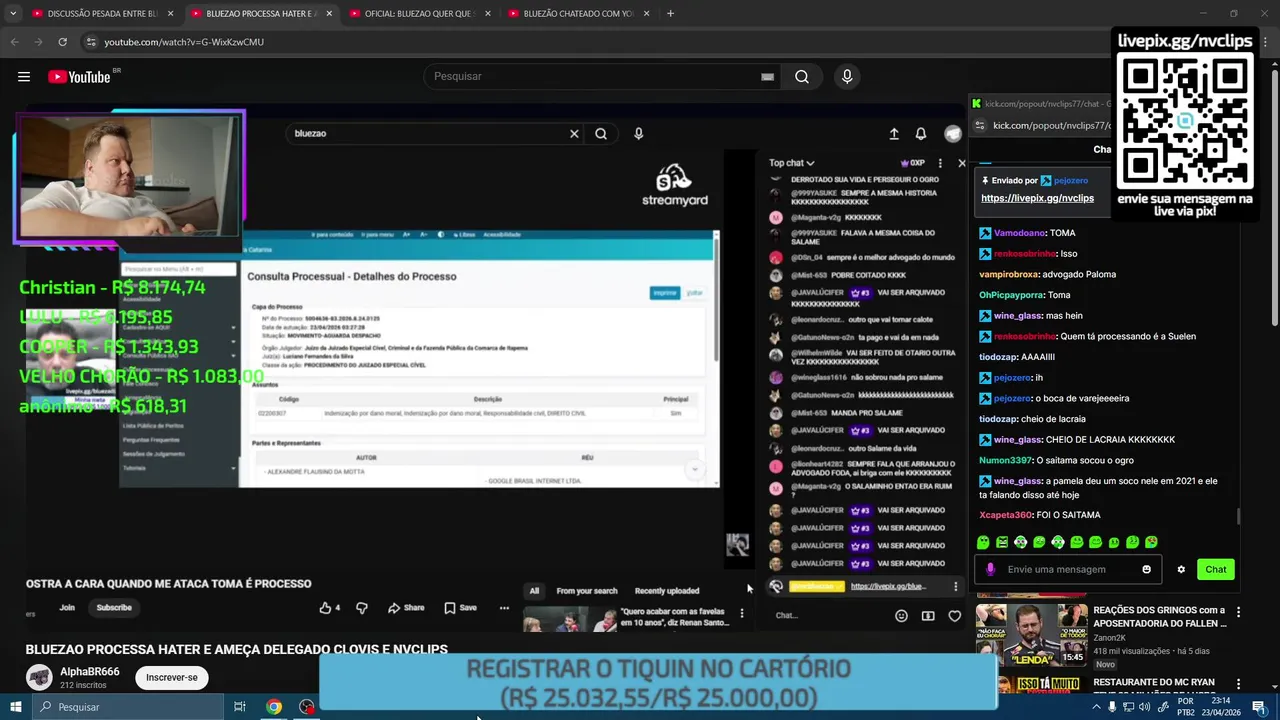Screen dimensions: 1280x720
Task: View site information icon in address bar
Action: [91, 42]
